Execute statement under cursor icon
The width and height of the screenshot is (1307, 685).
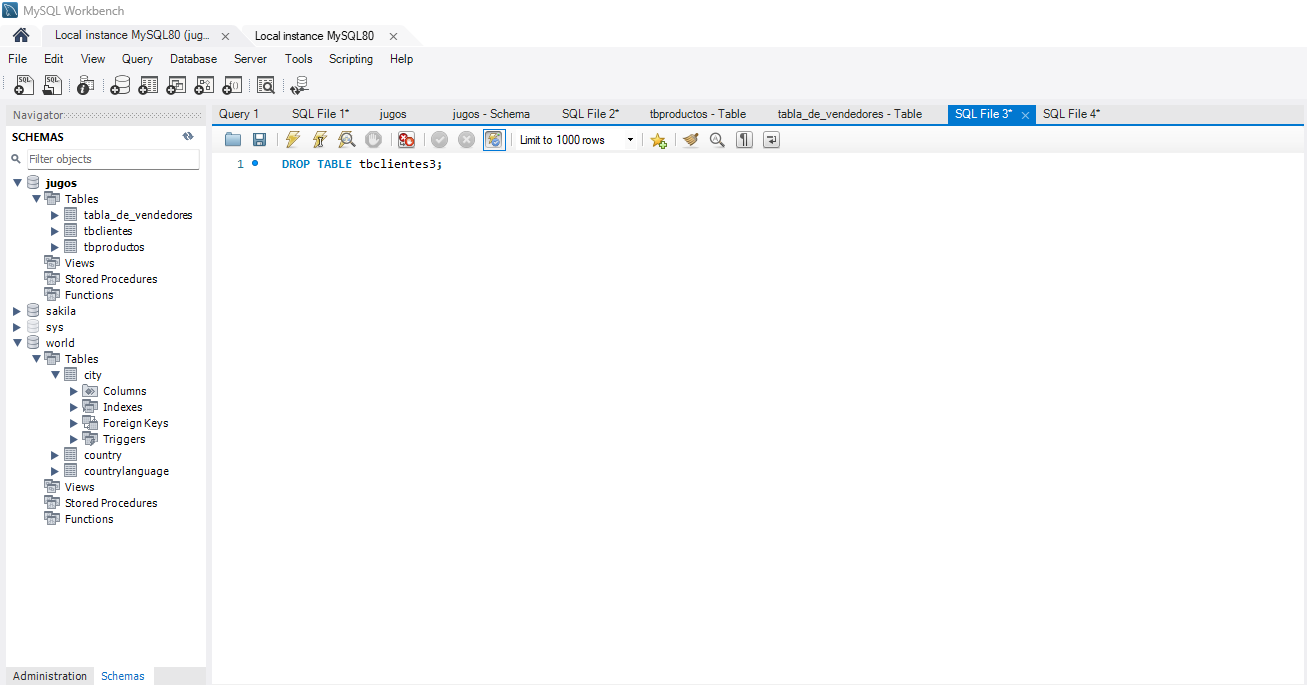[320, 140]
